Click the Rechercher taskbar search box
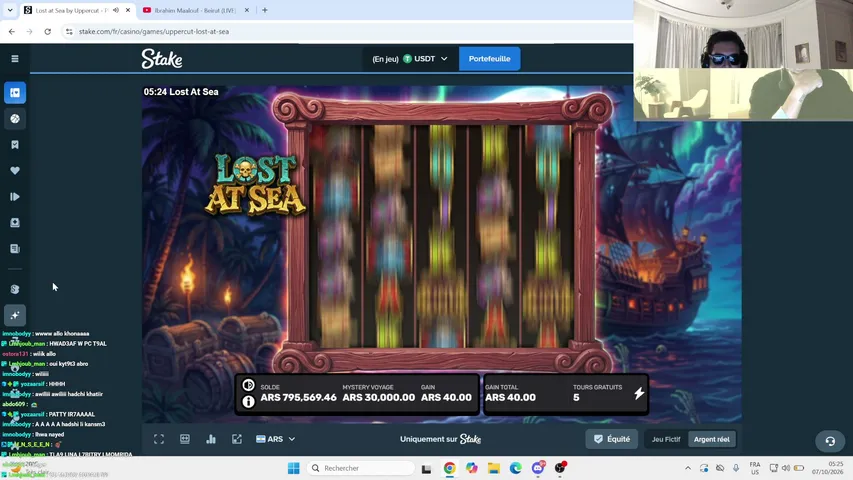The height and width of the screenshot is (480, 853). 361,468
